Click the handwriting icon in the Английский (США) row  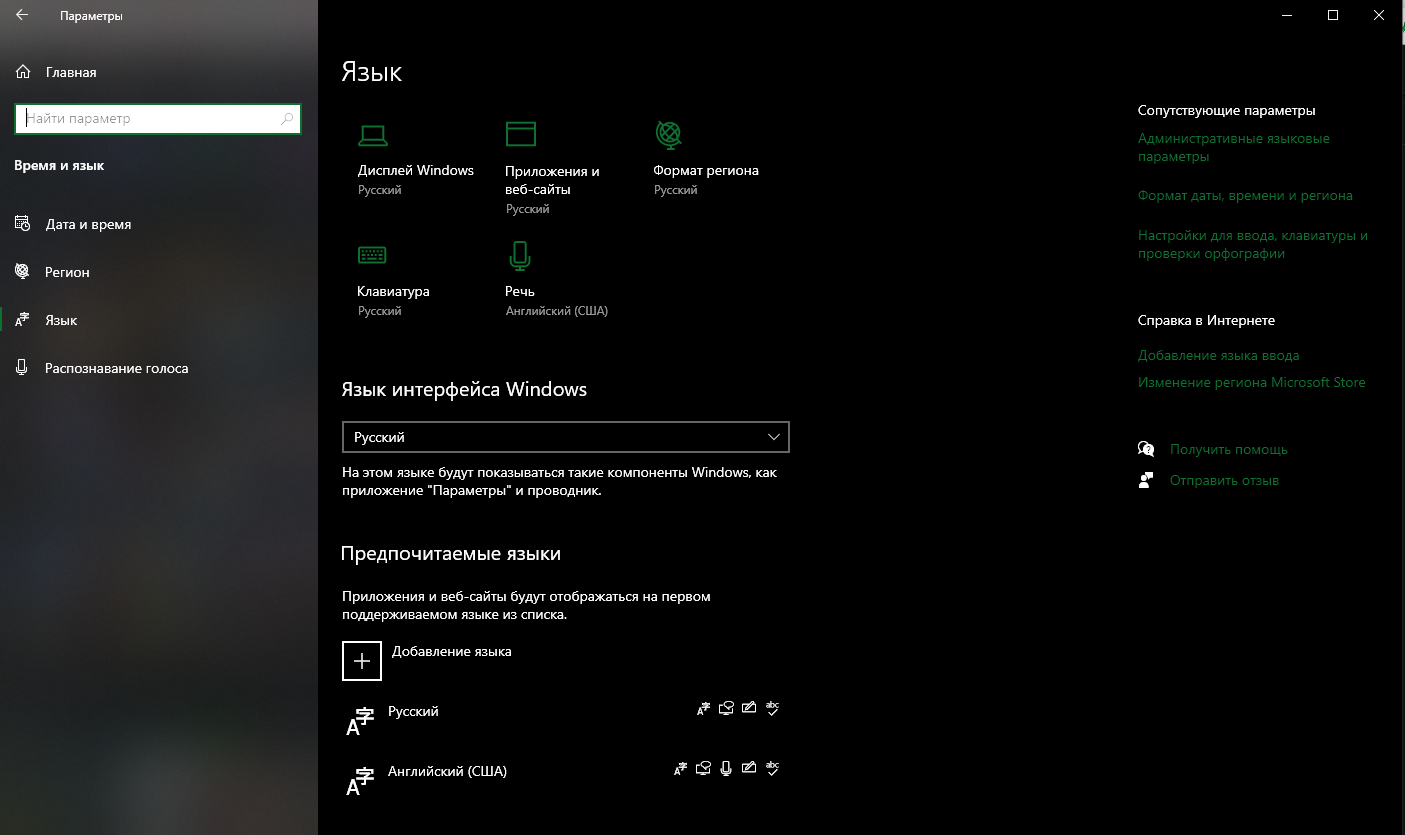[749, 769]
